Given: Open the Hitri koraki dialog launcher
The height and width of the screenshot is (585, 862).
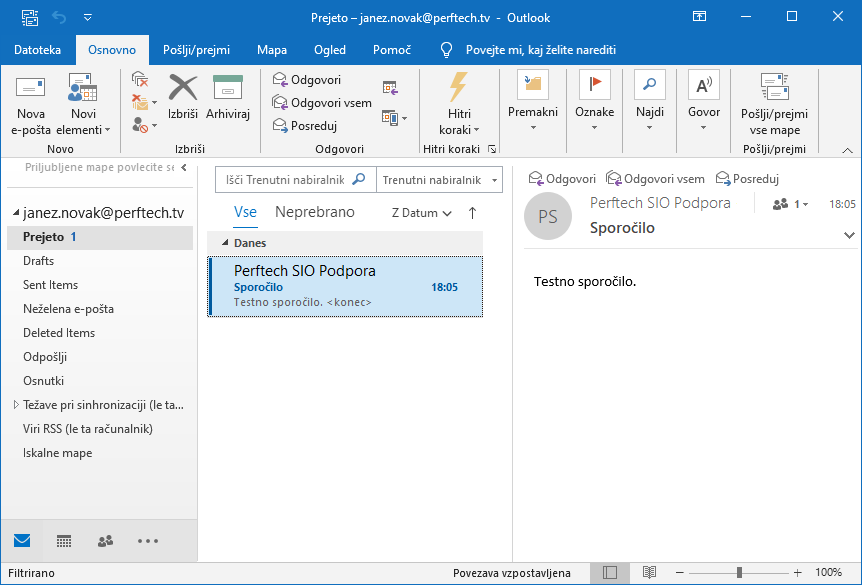Looking at the screenshot, I should coord(492,149).
